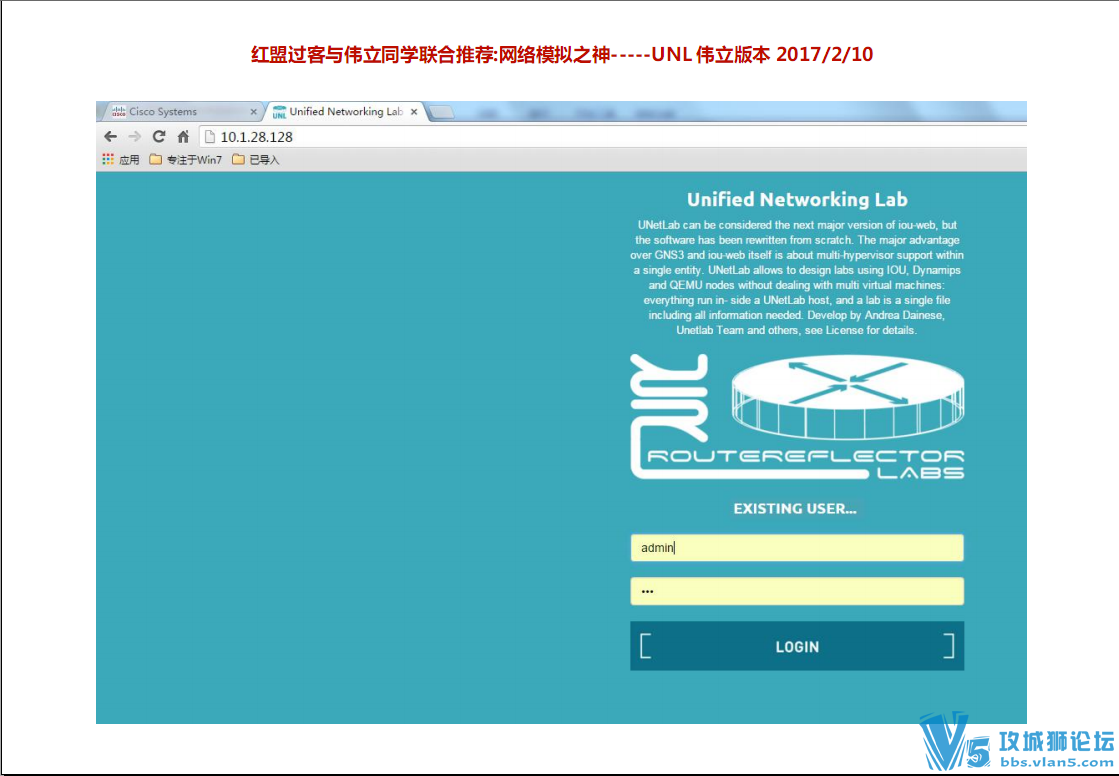Click the browser back arrow
The height and width of the screenshot is (776, 1119).
coord(111,136)
